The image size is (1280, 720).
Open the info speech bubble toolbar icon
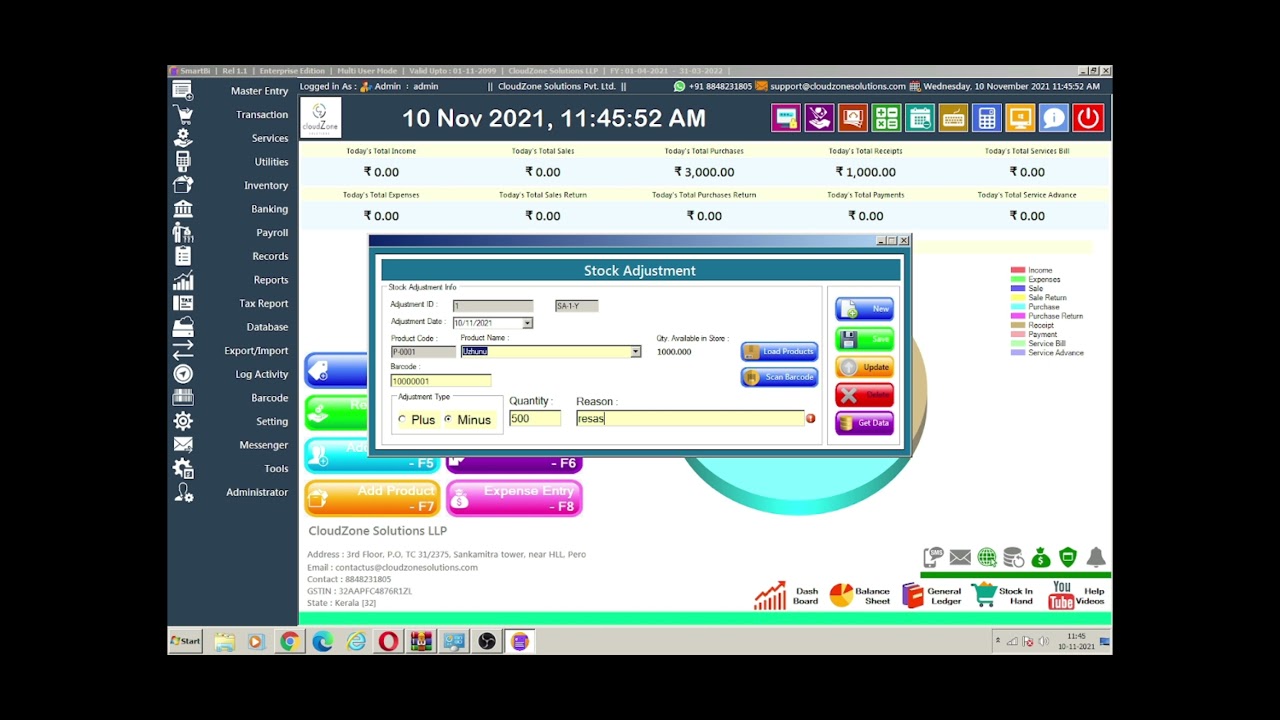(x=1054, y=118)
